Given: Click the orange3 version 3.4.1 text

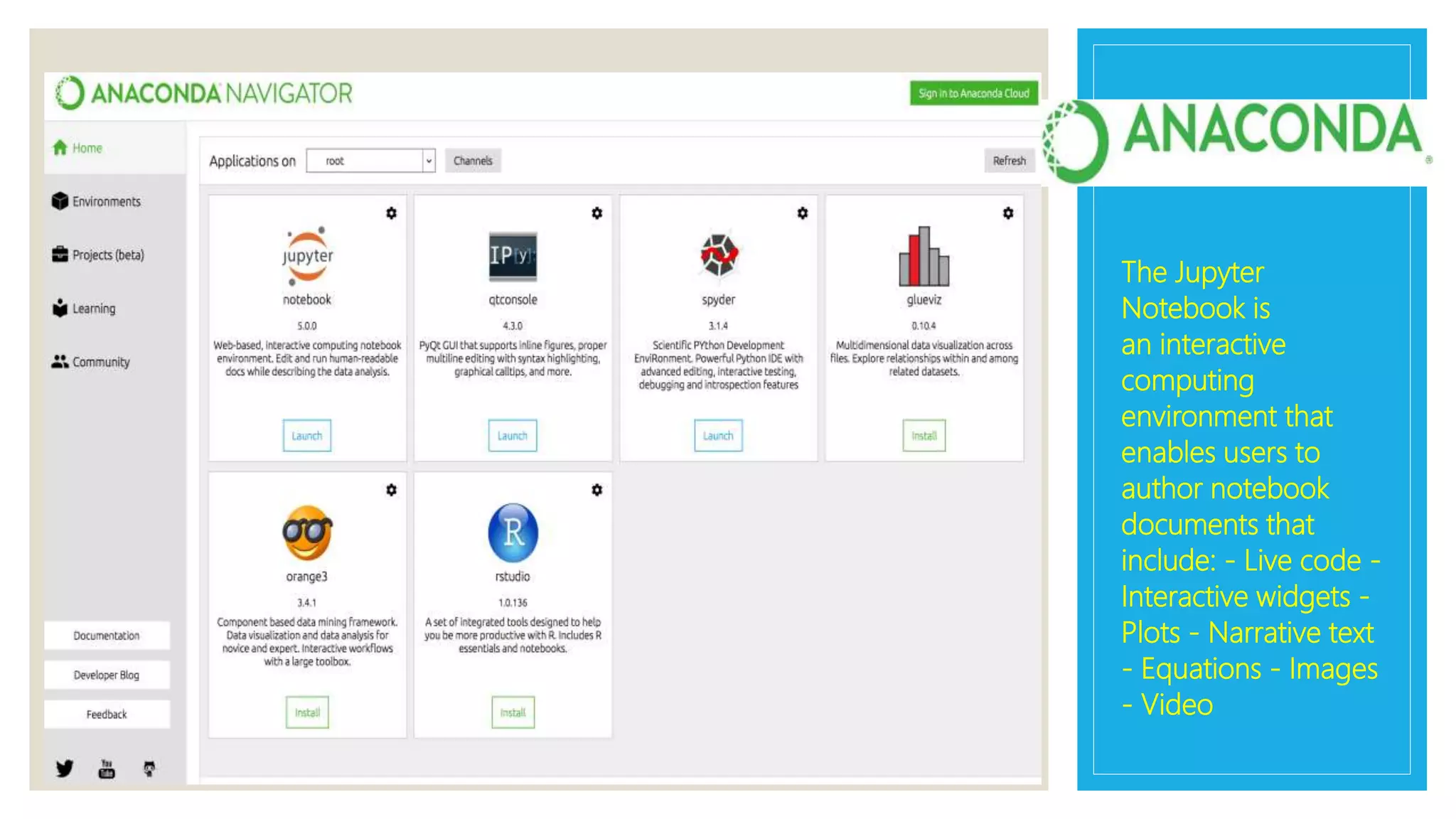Looking at the screenshot, I should point(307,603).
